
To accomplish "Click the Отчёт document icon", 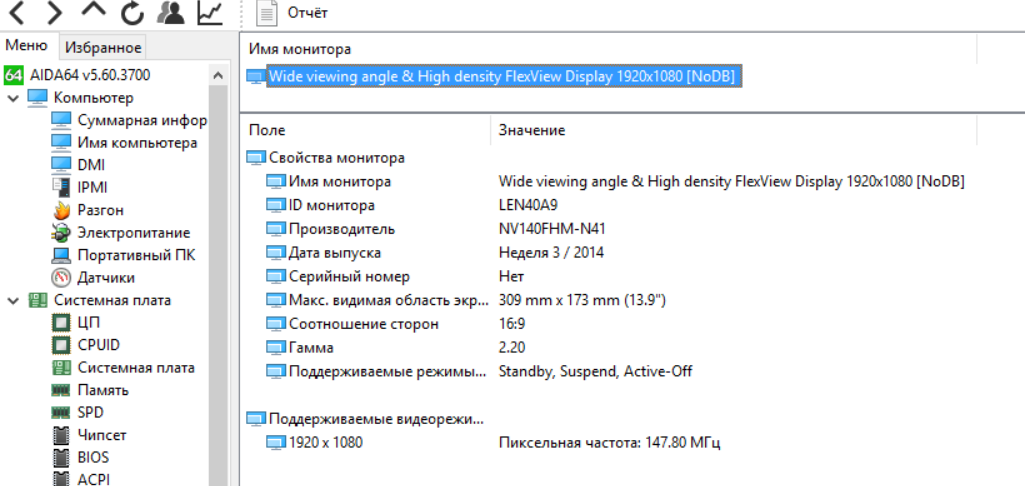I will coord(267,13).
